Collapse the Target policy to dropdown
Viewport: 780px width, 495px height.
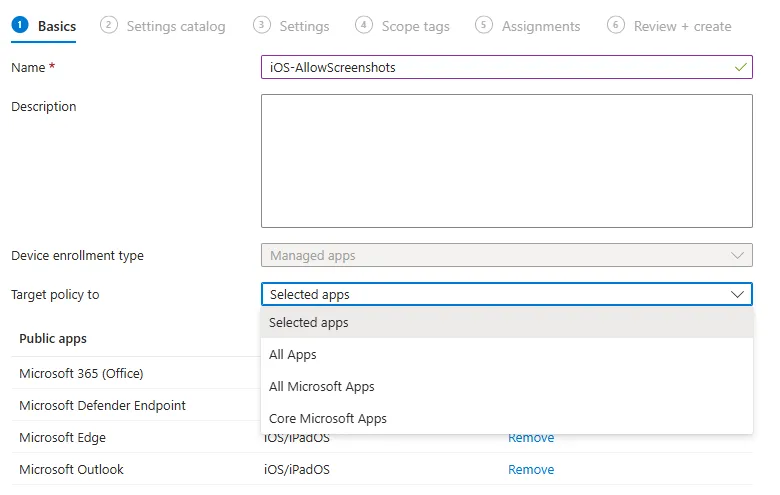506,294
